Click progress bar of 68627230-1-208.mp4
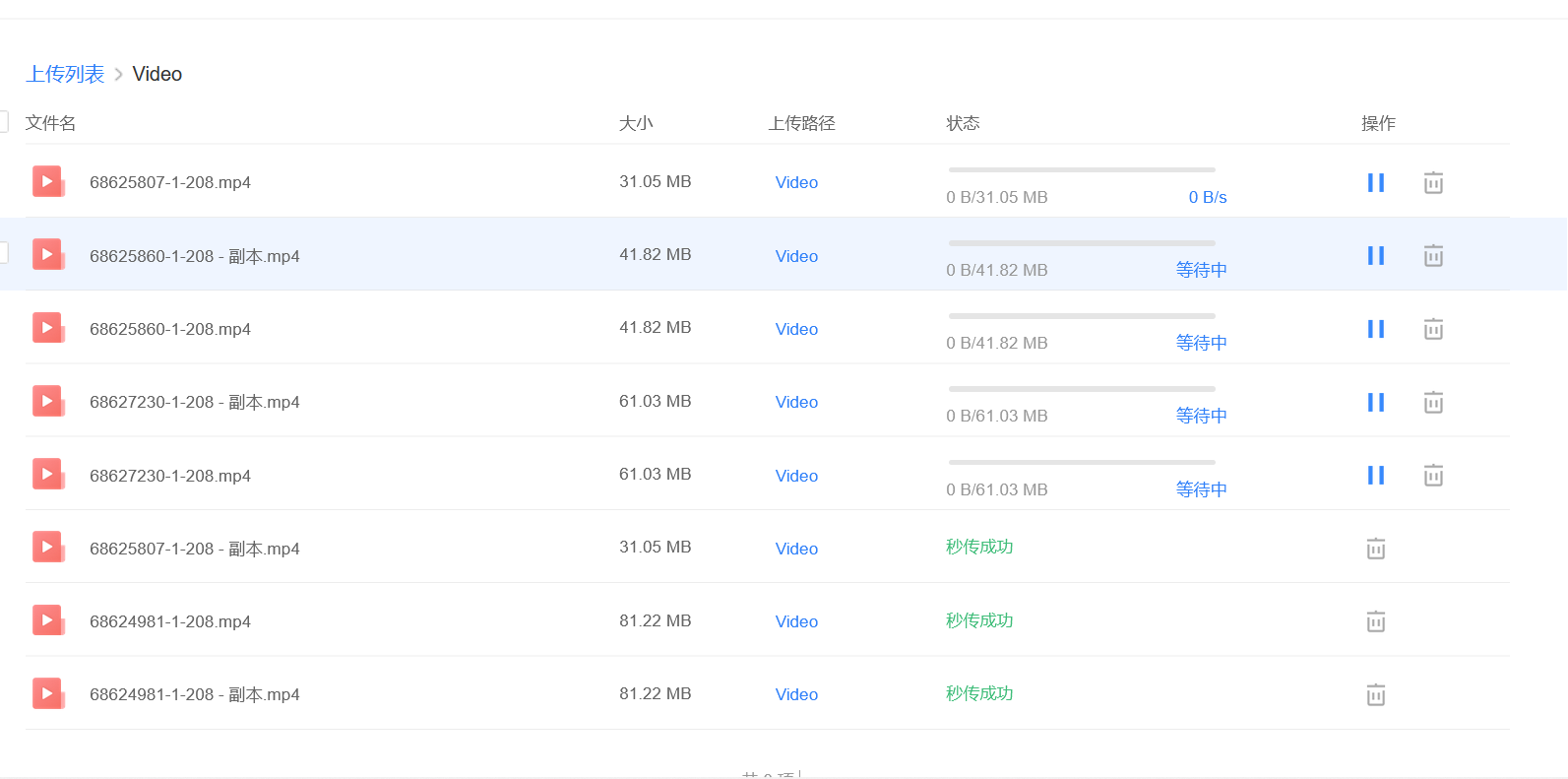Image resolution: width=1568 pixels, height=779 pixels. pos(1082,462)
